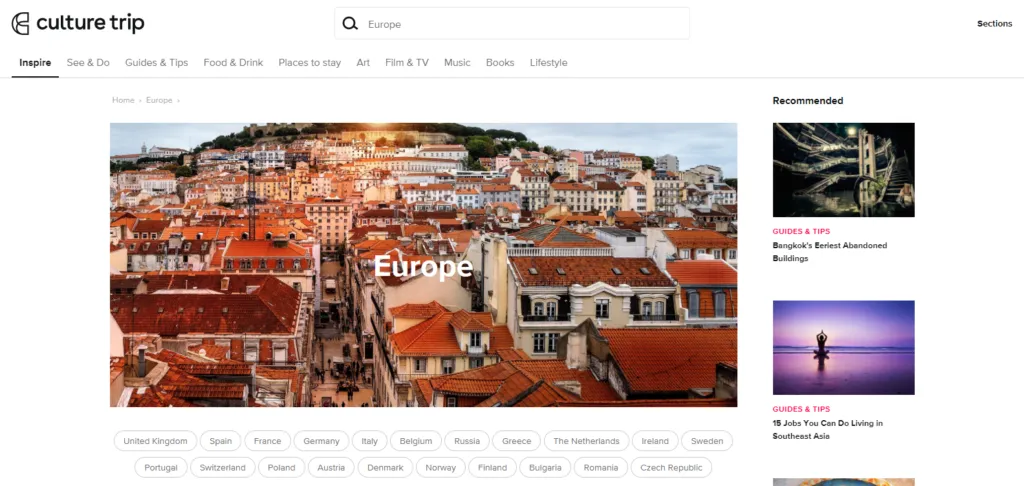
Task: Open the Bangkok abandoned buildings thumbnail
Action: (843, 170)
